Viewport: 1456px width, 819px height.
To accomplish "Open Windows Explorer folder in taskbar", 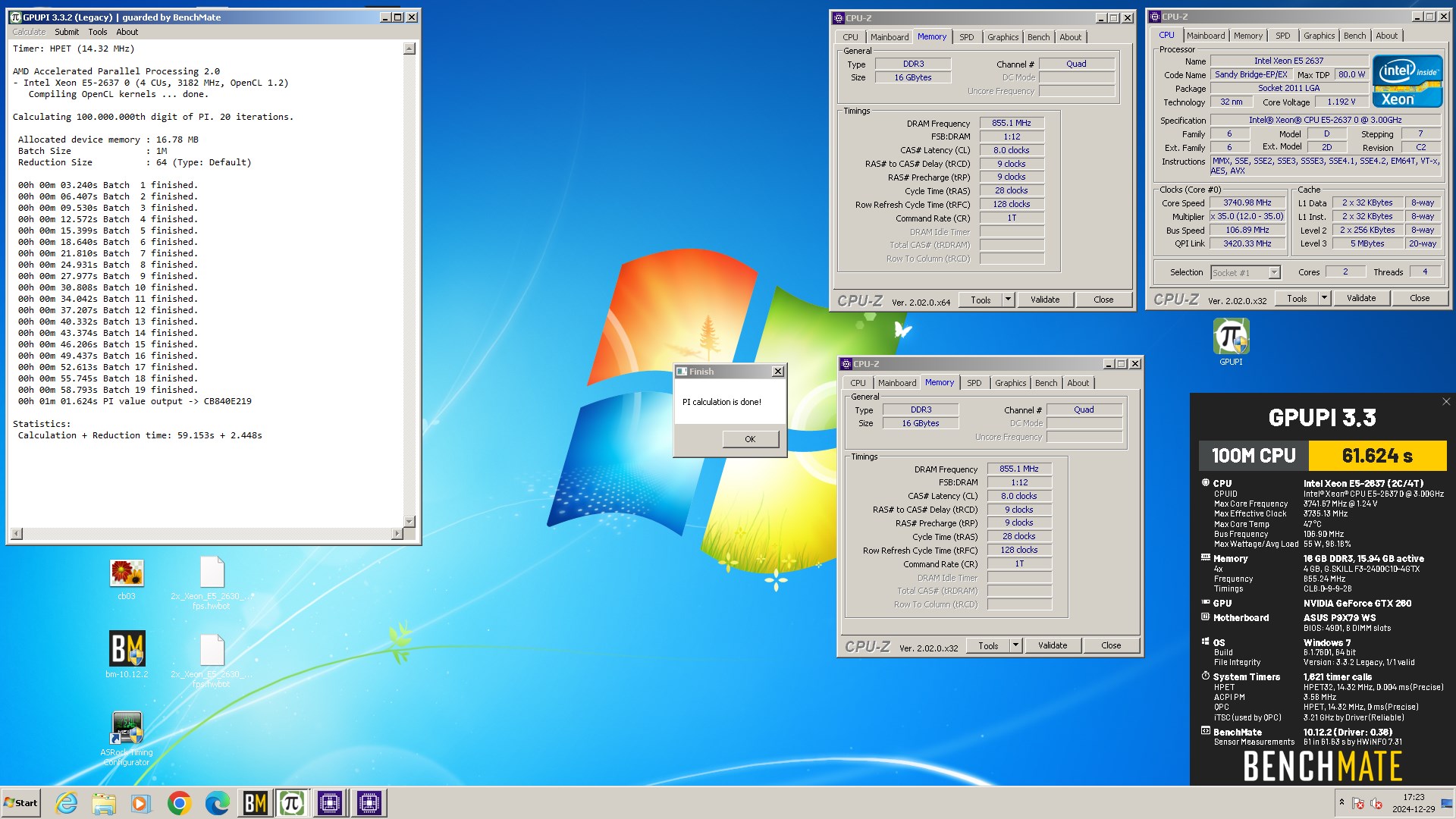I will pyautogui.click(x=104, y=803).
